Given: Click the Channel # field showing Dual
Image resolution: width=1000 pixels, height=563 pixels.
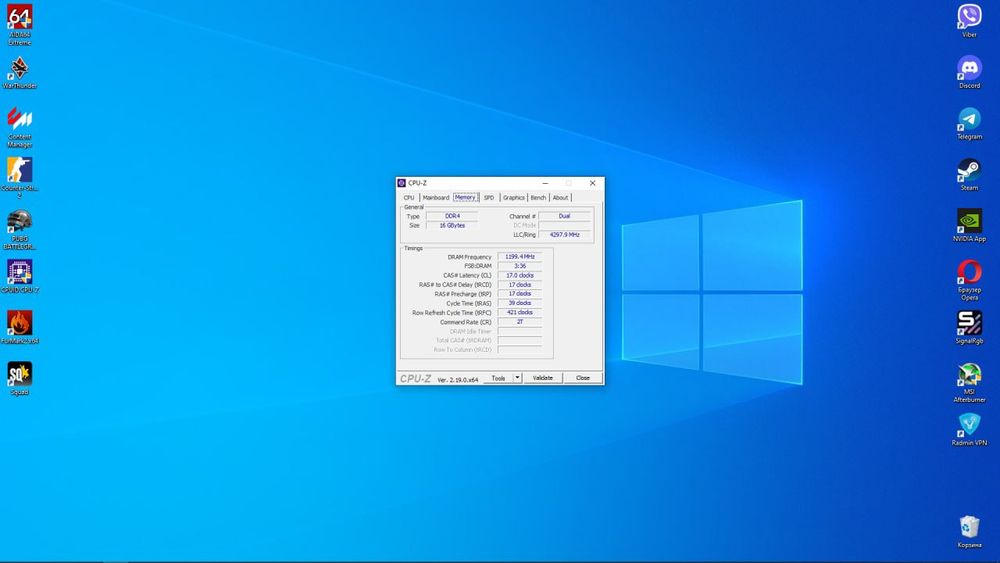Looking at the screenshot, I should click(564, 216).
